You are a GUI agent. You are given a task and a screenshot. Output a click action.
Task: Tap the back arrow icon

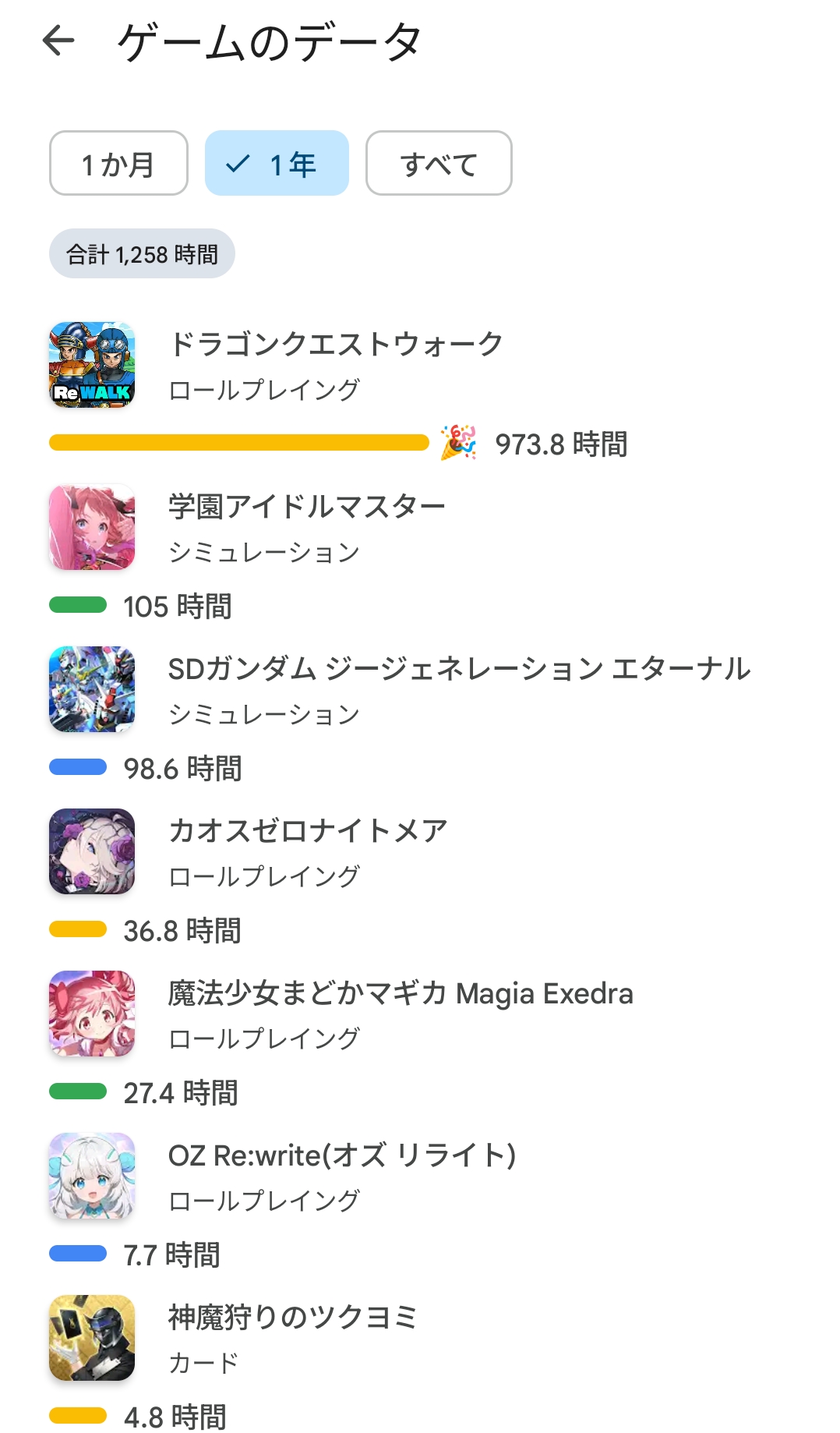pyautogui.click(x=58, y=41)
